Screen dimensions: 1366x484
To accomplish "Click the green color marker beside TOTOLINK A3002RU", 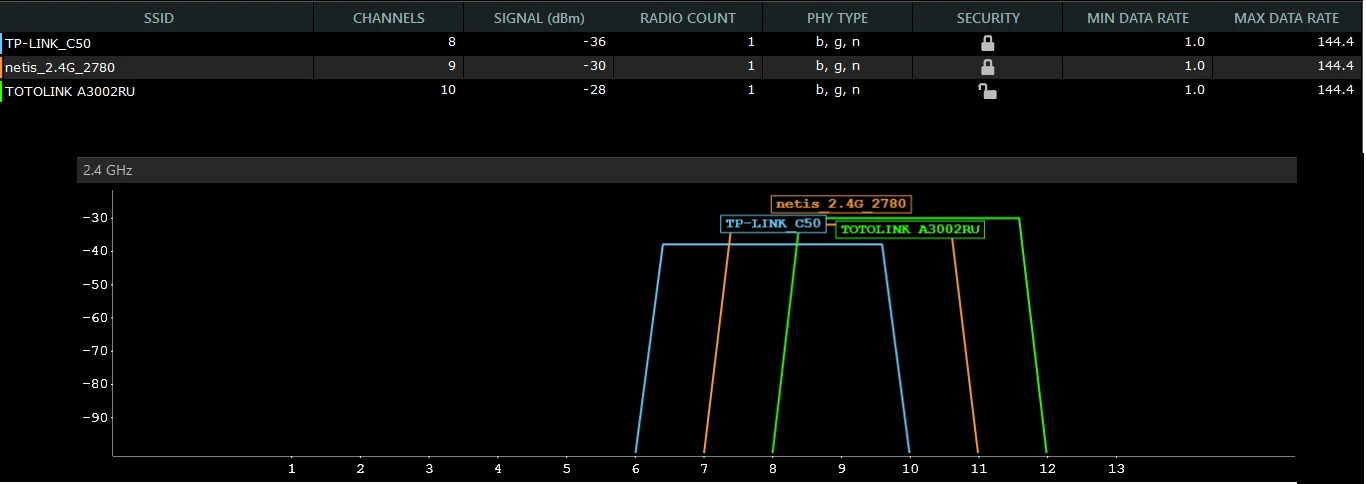I will [1, 91].
